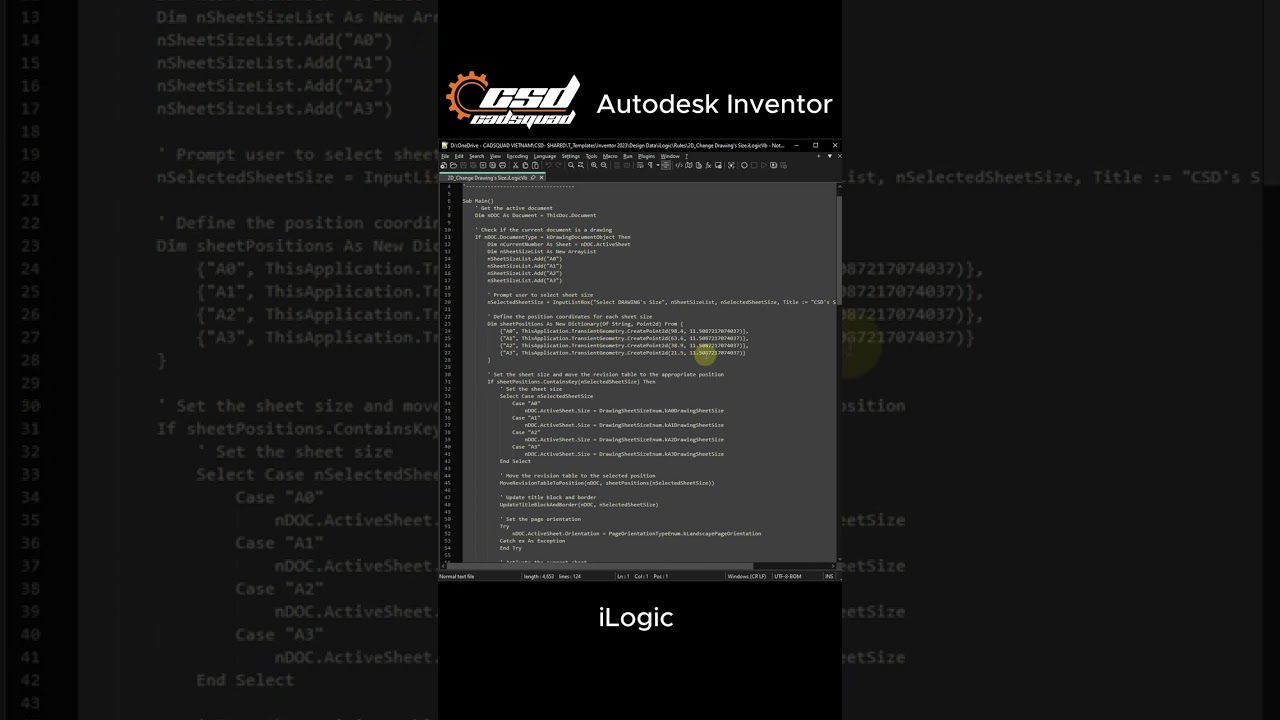
Task: Click the Cut scissors icon
Action: coord(515,165)
